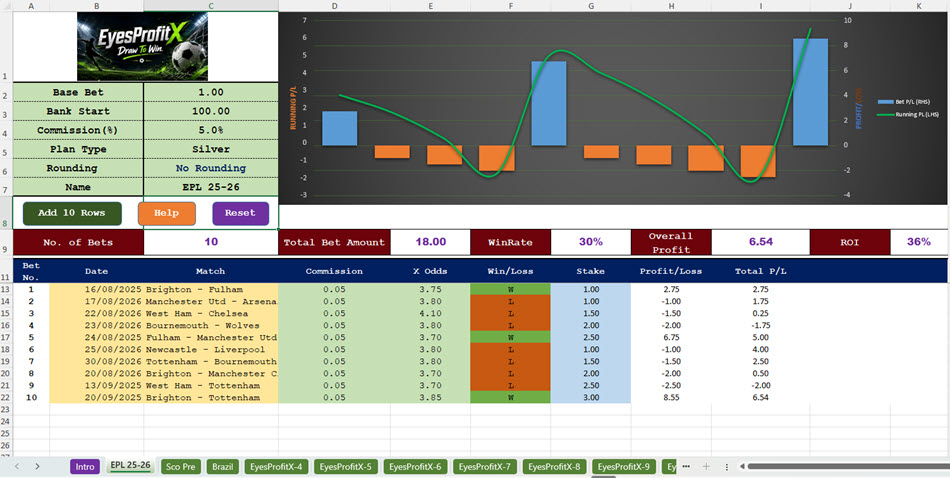Open the vertical dots tab options
The height and width of the screenshot is (478, 950).
[x=726, y=466]
